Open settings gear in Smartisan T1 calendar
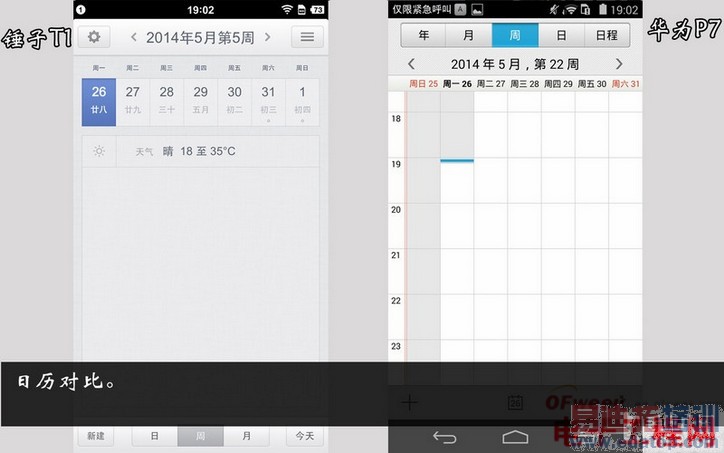The width and height of the screenshot is (724, 453). tap(94, 37)
